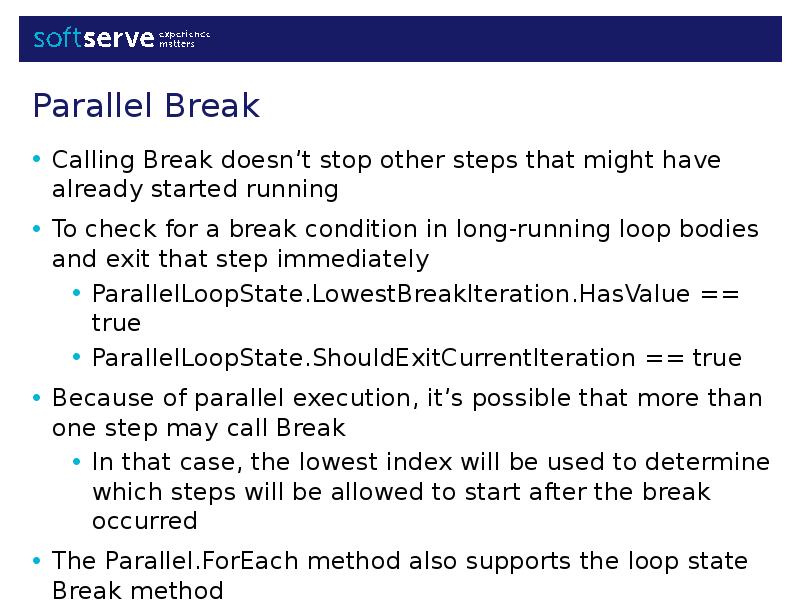Click the sub-bullet before "In that case"
The height and width of the screenshot is (600, 800).
pyautogui.click(x=77, y=462)
